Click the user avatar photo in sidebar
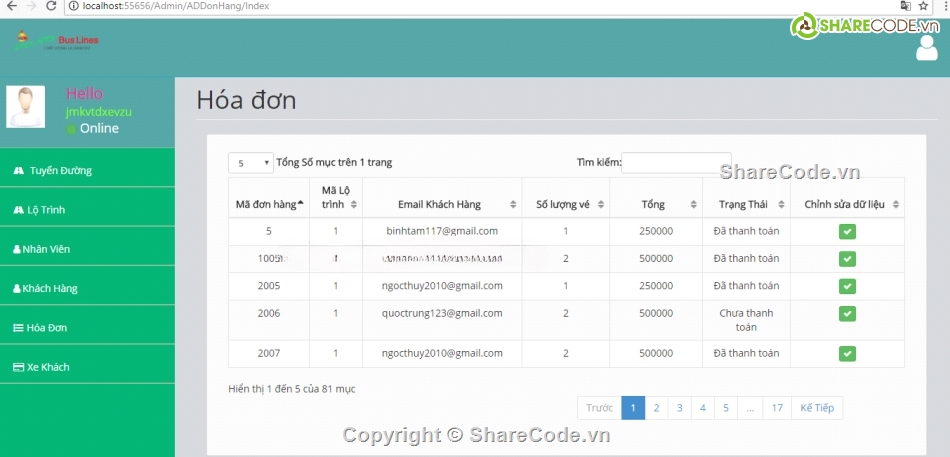 [x=25, y=107]
